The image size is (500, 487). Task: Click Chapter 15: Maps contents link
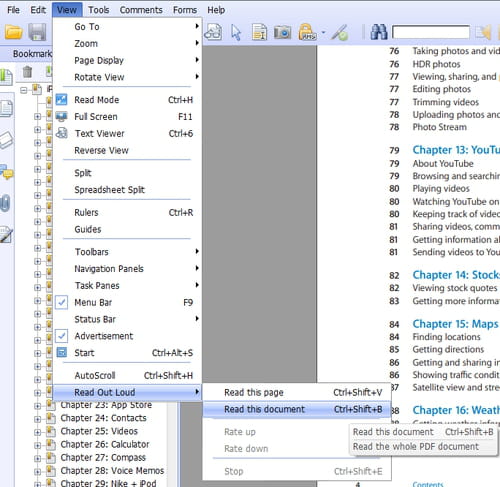[455, 324]
